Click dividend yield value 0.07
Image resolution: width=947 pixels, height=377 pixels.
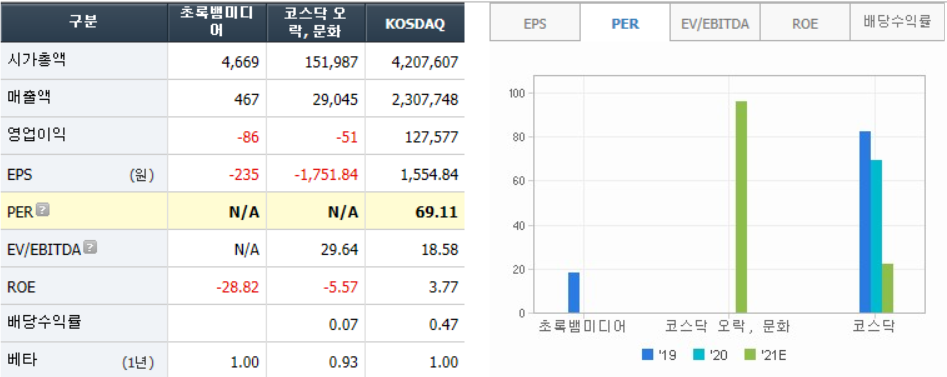[x=345, y=324]
